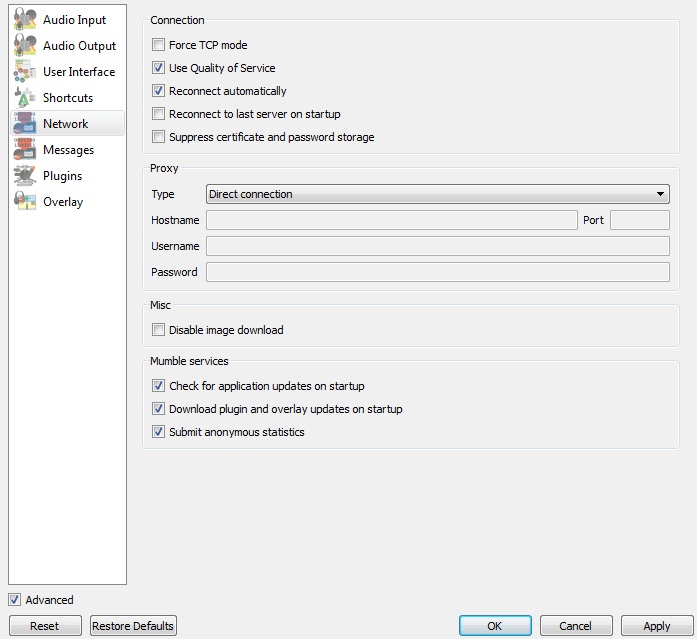The image size is (697, 639).
Task: Click the Restore Defaults button
Action: click(133, 626)
